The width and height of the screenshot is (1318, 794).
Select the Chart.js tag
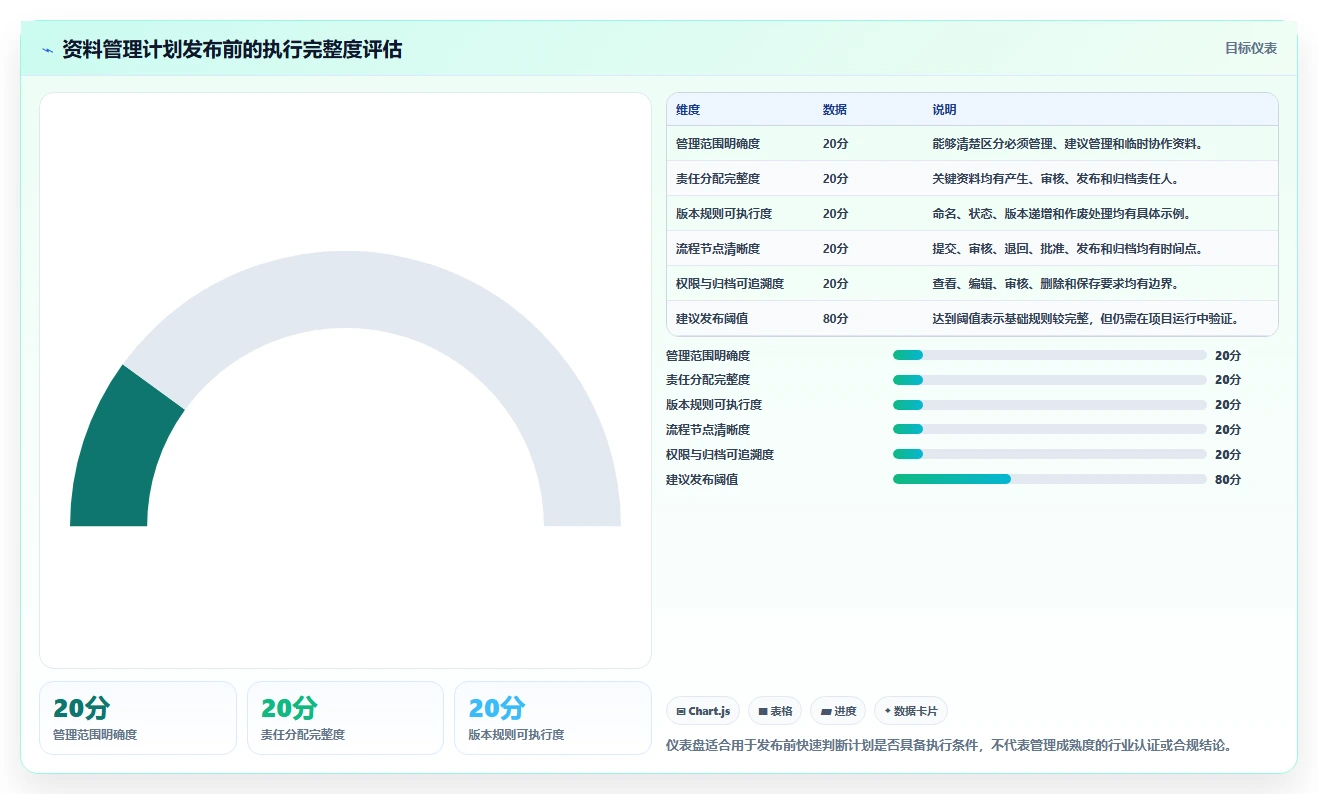point(703,711)
